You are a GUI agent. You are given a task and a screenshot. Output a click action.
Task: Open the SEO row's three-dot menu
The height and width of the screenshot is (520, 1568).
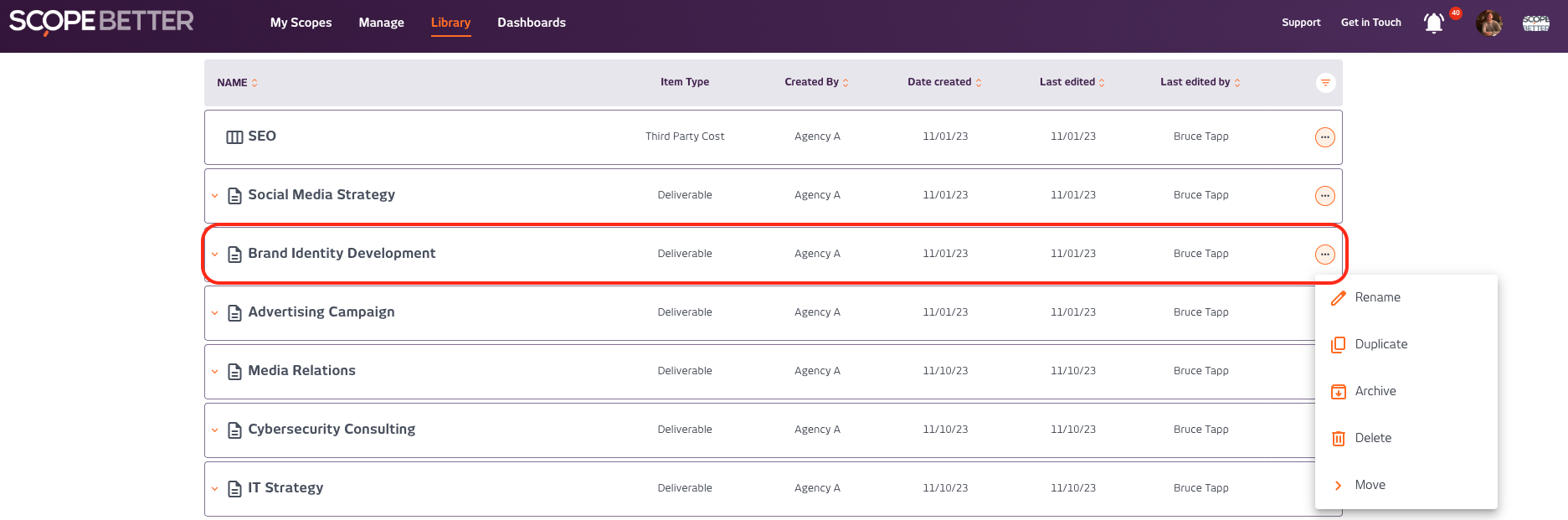[1324, 136]
